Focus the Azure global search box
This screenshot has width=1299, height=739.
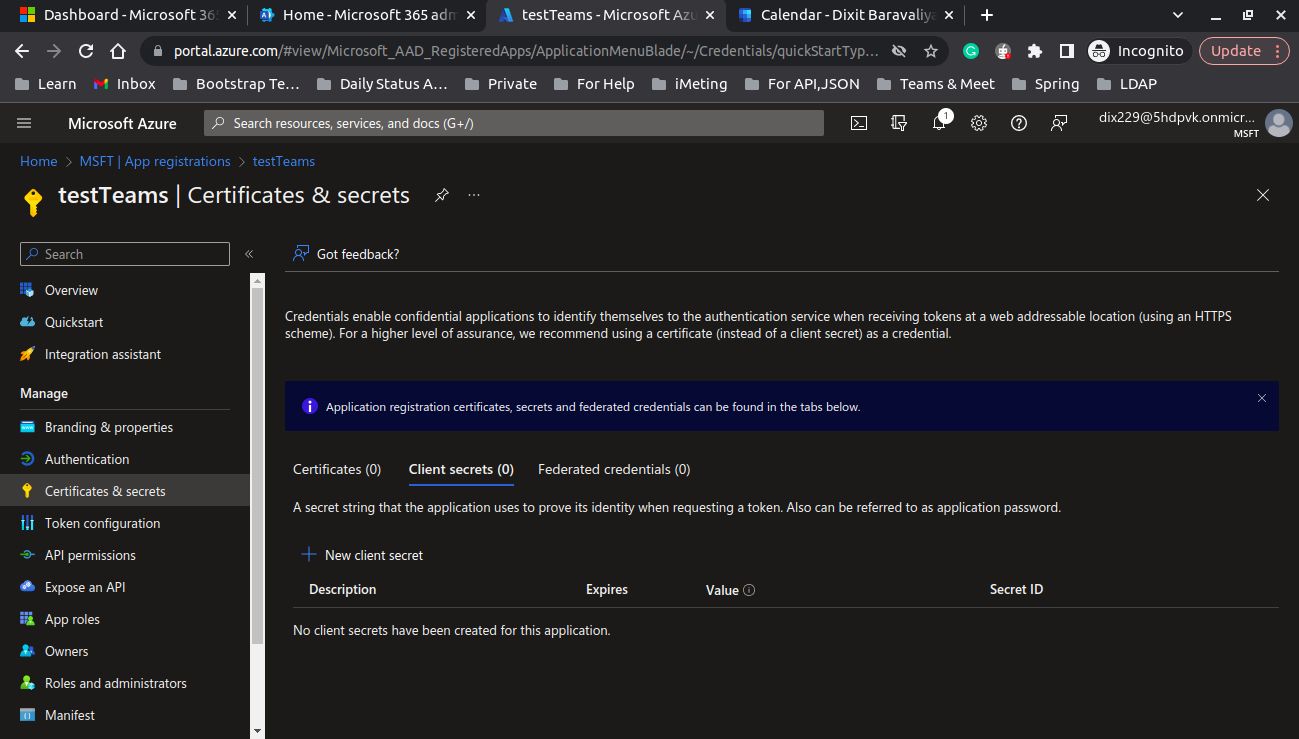[x=514, y=123]
